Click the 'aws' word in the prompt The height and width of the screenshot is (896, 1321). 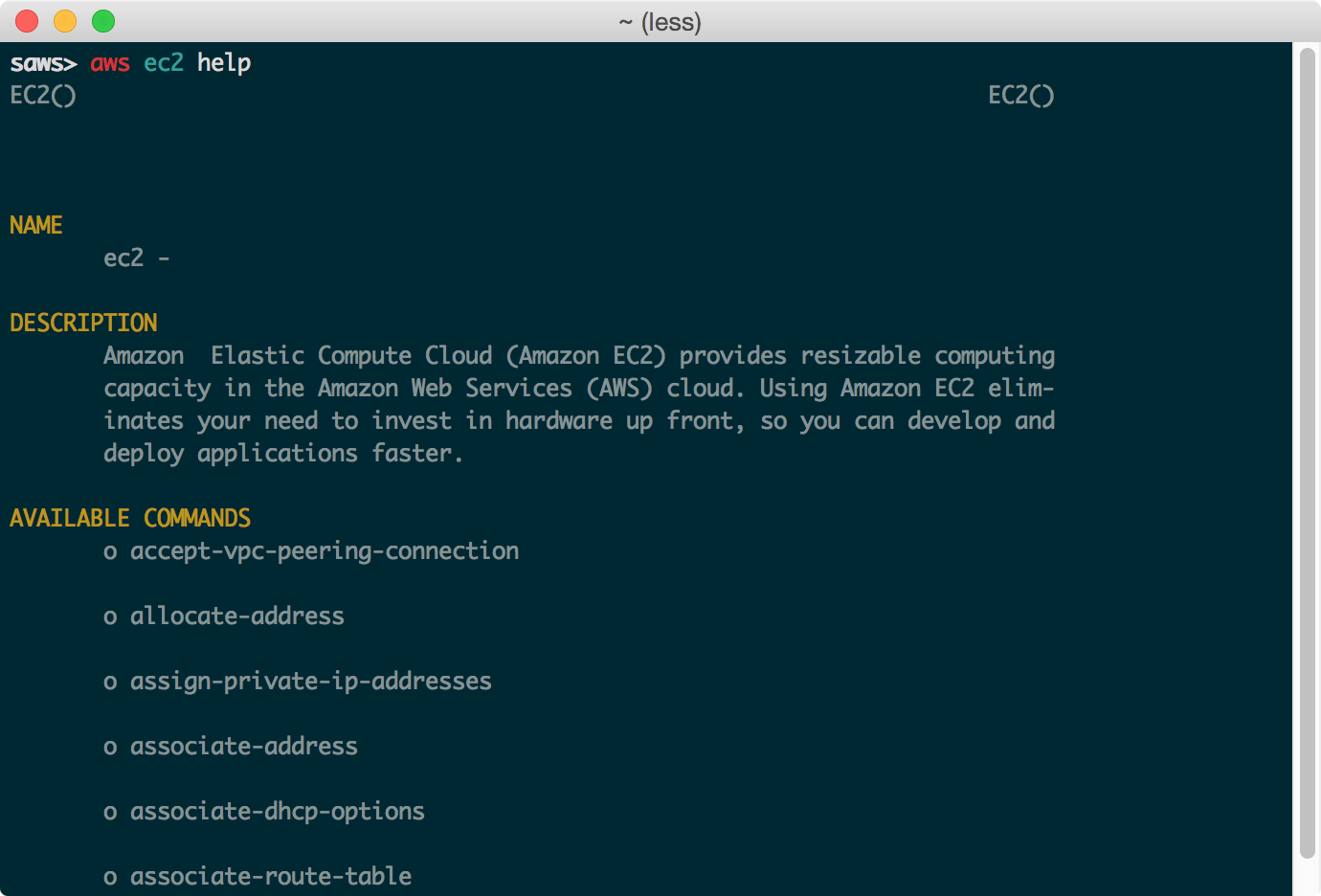point(110,63)
